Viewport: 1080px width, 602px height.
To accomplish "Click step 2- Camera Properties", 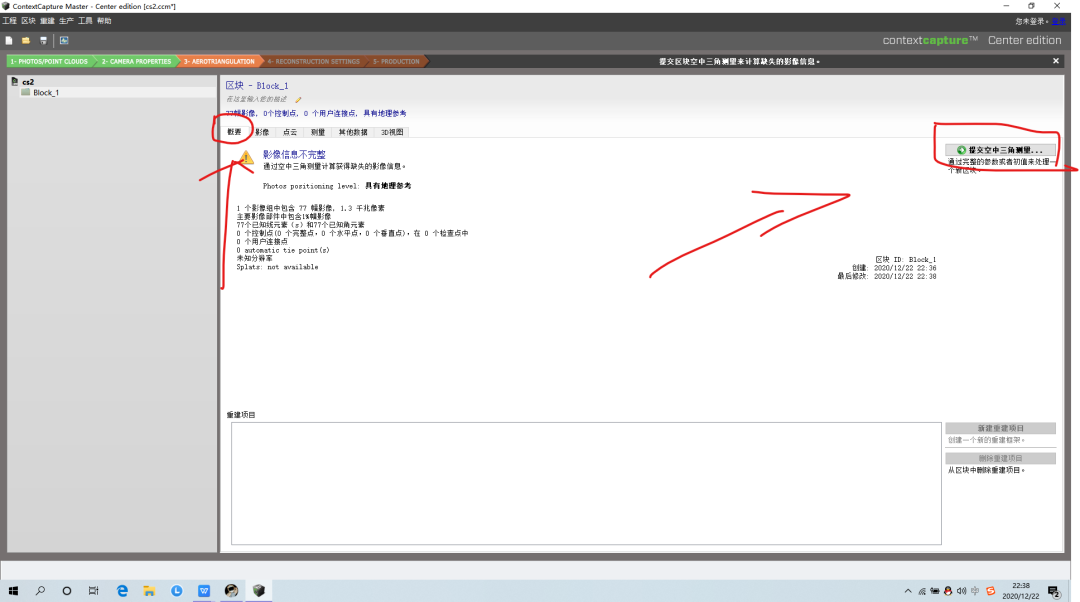I will (136, 61).
